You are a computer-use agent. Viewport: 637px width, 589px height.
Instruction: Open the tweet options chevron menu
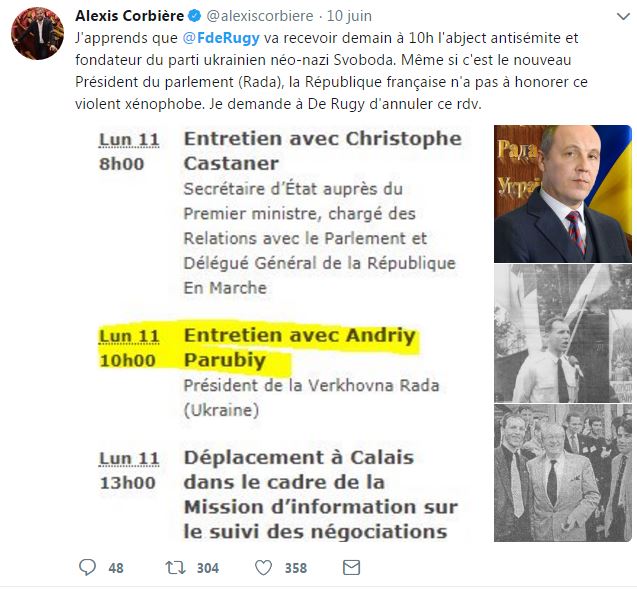623,17
